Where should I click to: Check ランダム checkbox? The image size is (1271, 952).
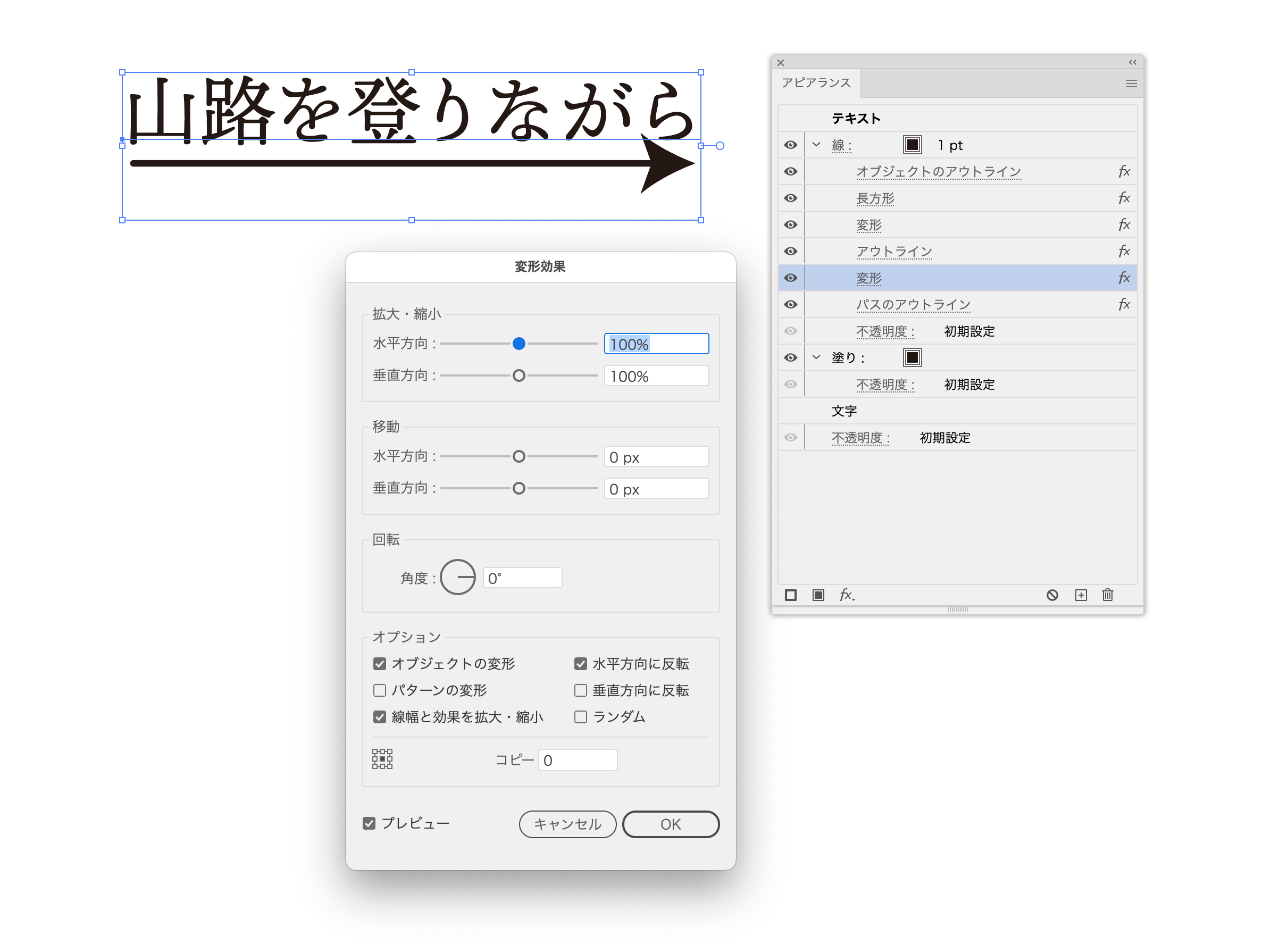pyautogui.click(x=580, y=716)
